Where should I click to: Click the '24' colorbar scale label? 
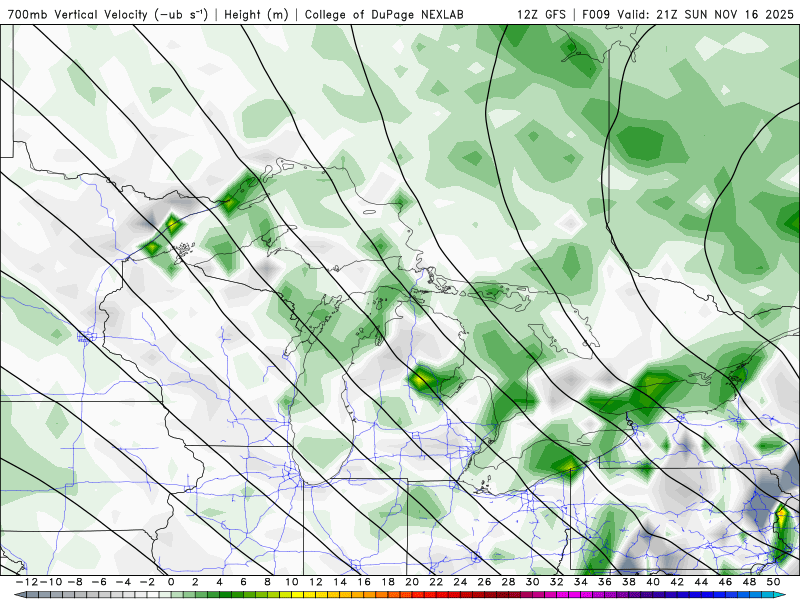pyautogui.click(x=460, y=582)
